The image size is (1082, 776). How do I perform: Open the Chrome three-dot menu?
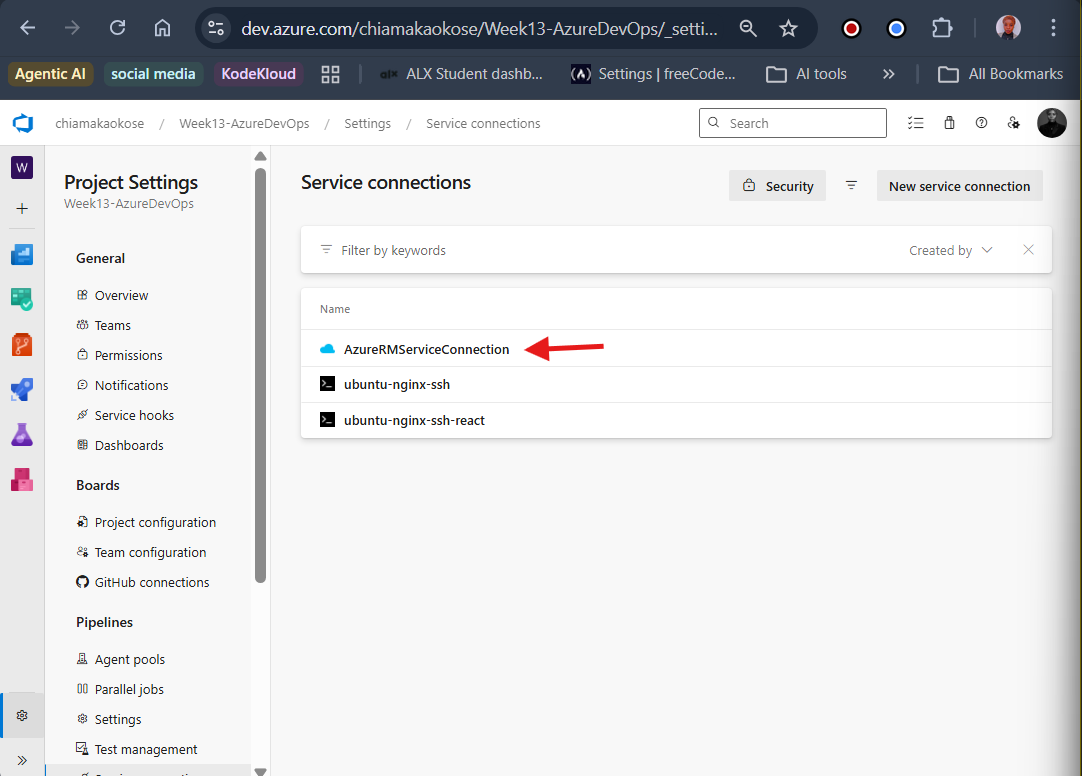[1053, 28]
